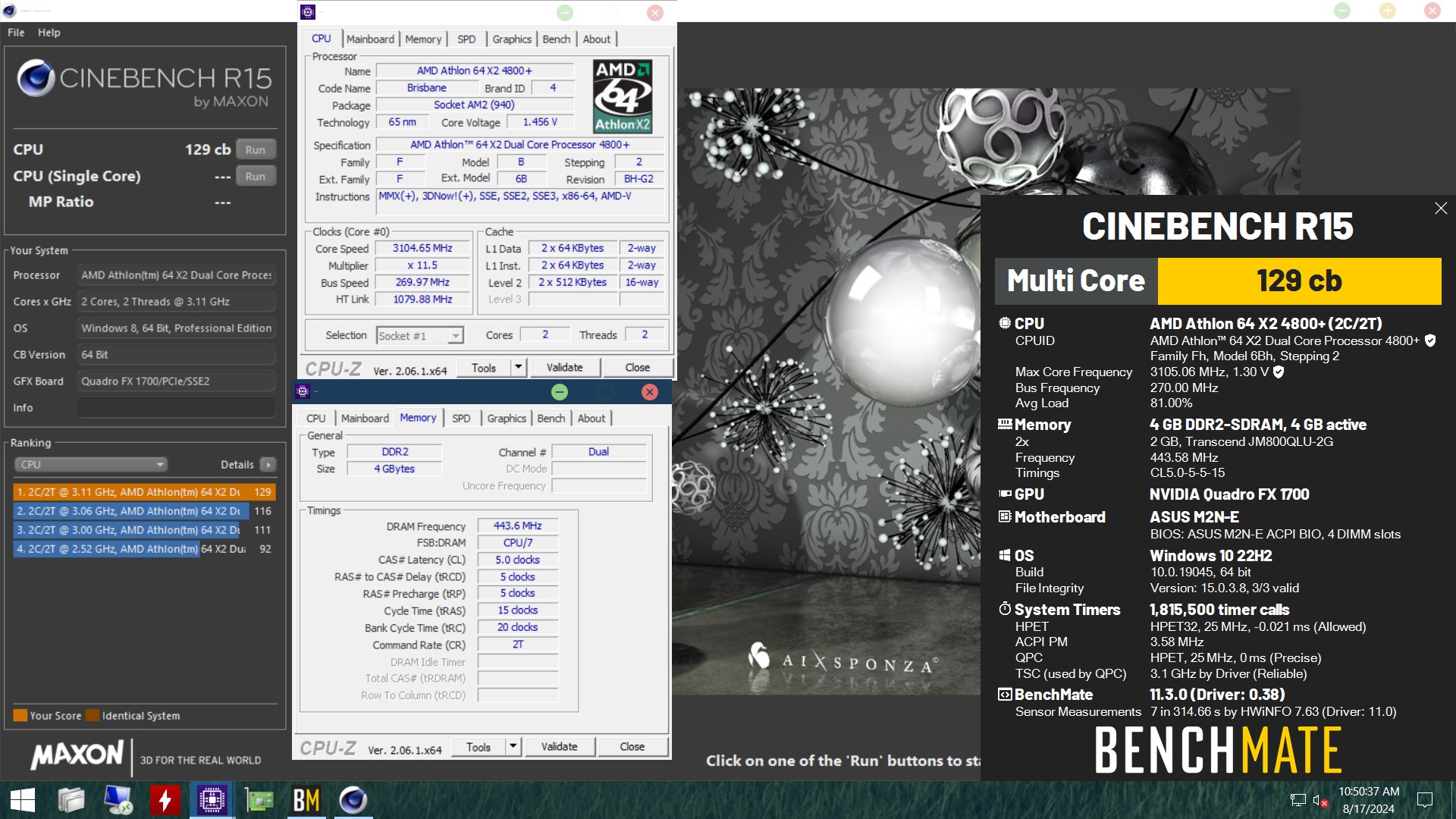The image size is (1456, 819).
Task: Click the green minimize button of the upper CPU-Z window
Action: pyautogui.click(x=565, y=12)
